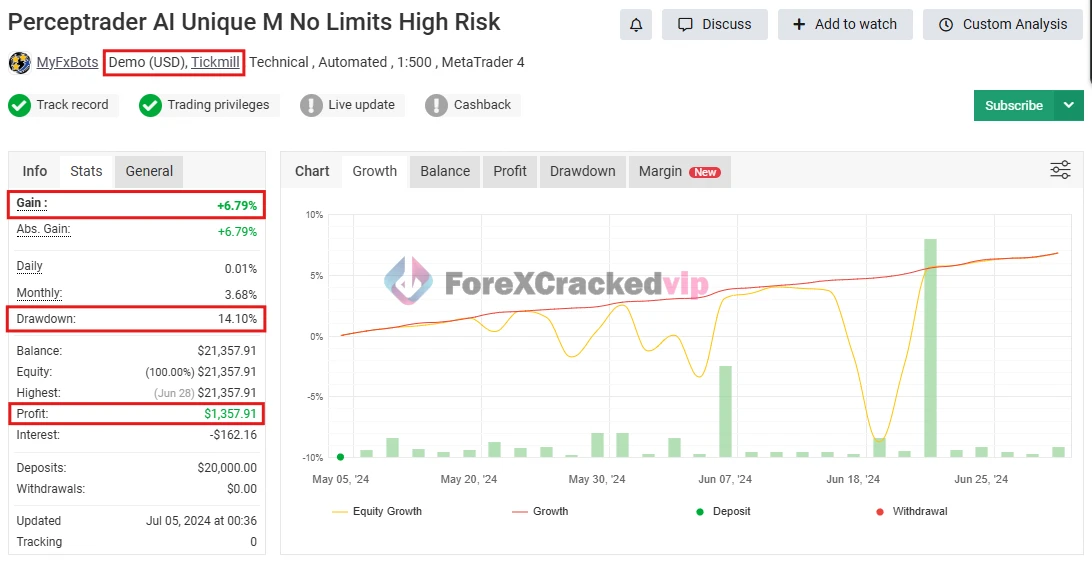
Task: Click the Discuss button
Action: coord(715,24)
